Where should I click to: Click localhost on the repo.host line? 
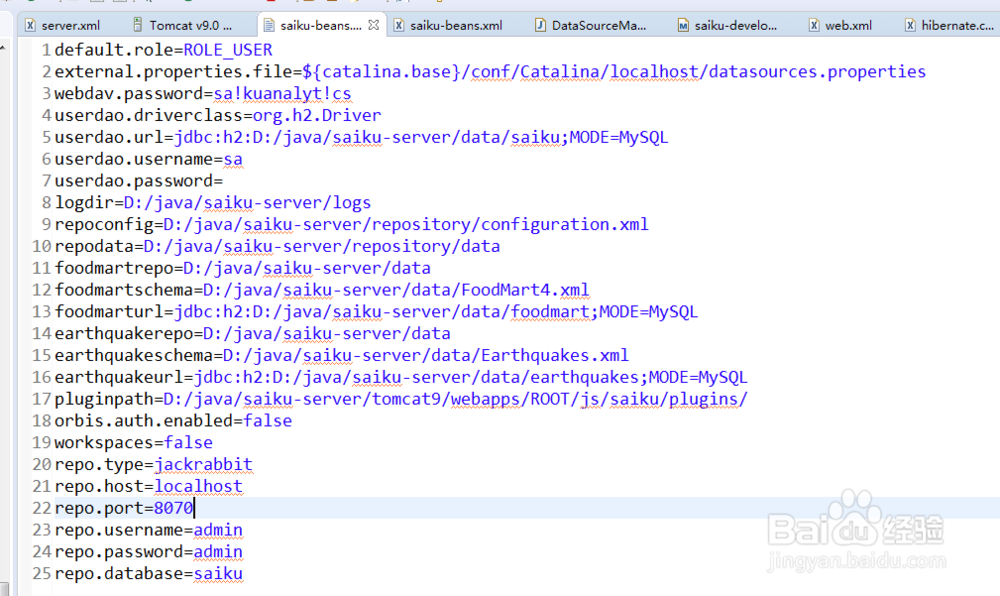198,486
